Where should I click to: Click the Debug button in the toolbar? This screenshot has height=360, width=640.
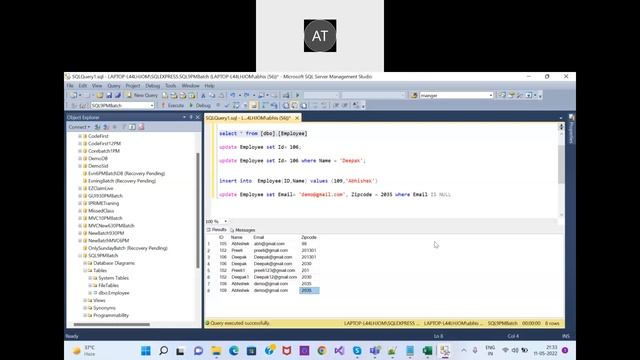point(200,105)
